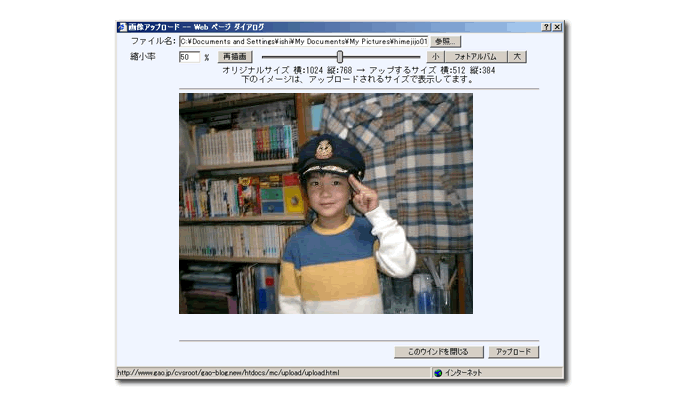Click the アップロード upload button
This screenshot has width=680, height=400.
513,352
